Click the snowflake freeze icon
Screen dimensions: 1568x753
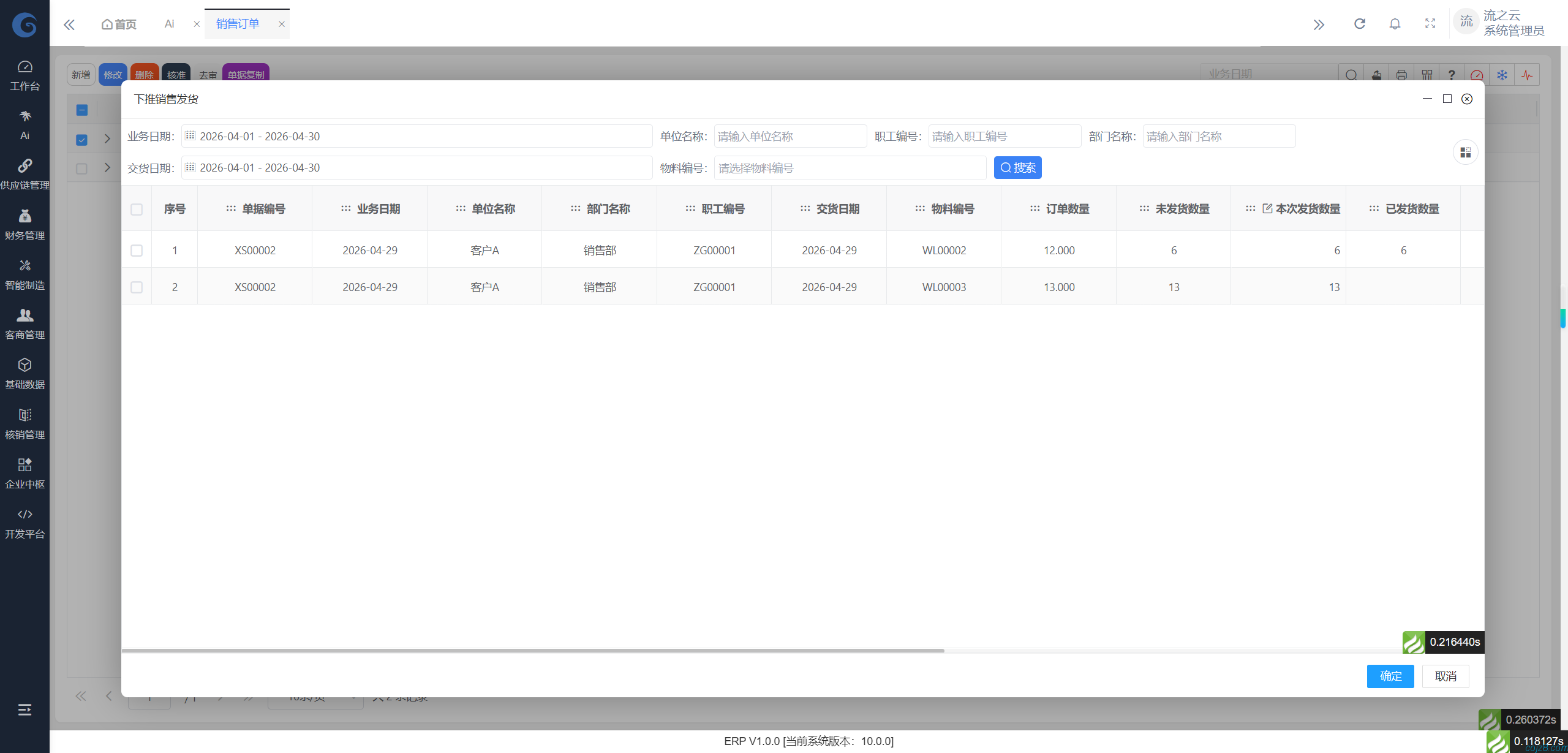[1502, 75]
